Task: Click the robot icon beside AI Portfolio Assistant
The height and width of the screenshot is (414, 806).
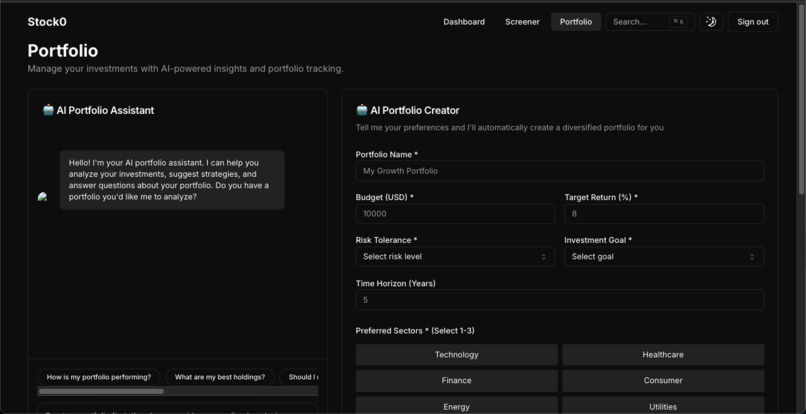Action: (x=48, y=110)
